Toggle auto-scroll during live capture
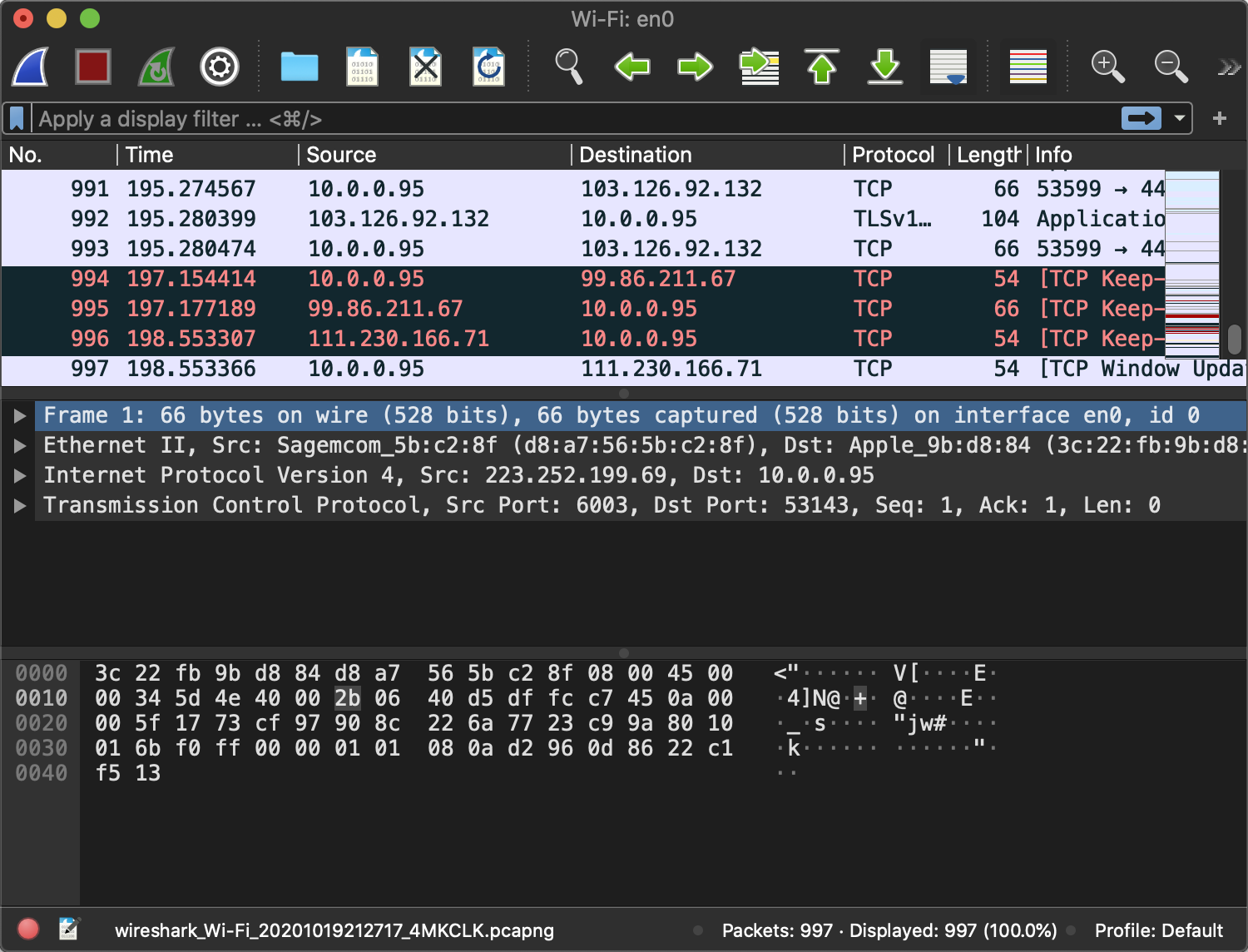 [948, 67]
